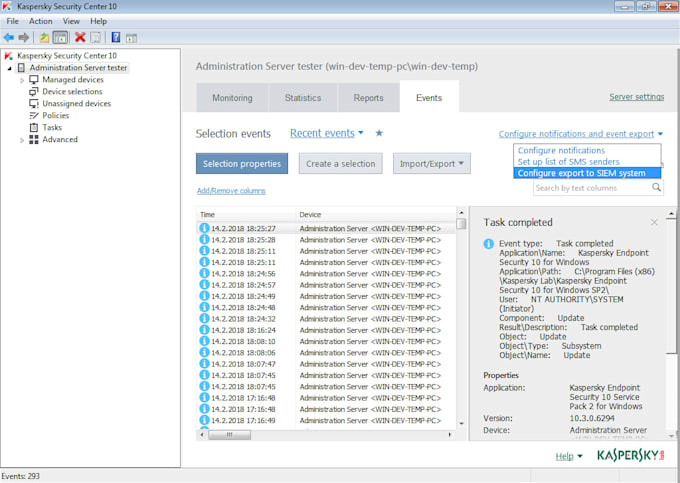Click the Selection properties button
The width and height of the screenshot is (680, 483).
click(242, 163)
